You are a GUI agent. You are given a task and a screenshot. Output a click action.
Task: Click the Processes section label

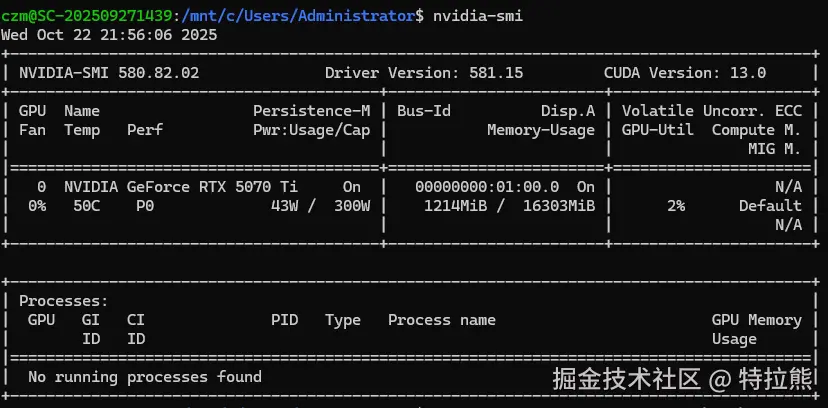point(63,301)
